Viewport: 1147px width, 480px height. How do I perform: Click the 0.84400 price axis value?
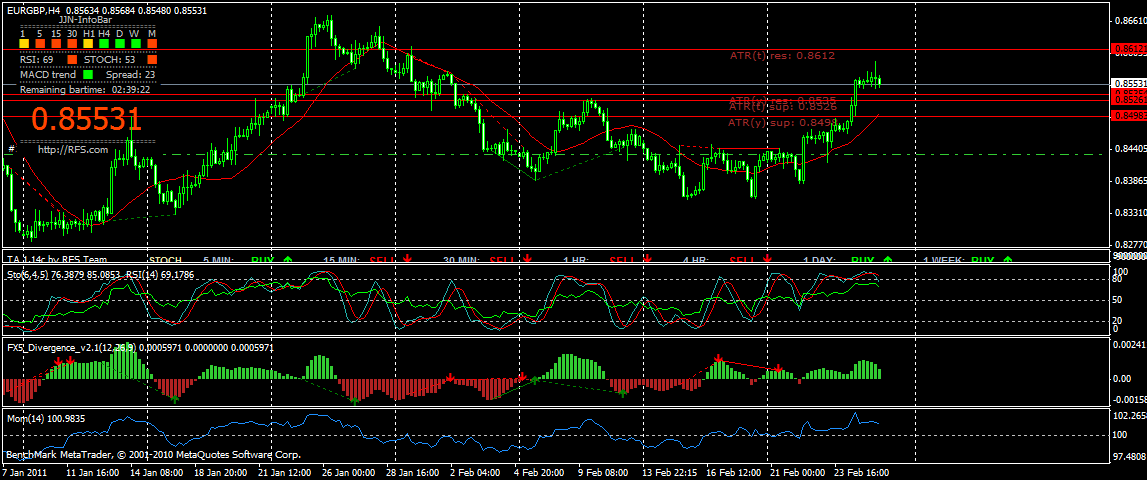[x=1129, y=149]
